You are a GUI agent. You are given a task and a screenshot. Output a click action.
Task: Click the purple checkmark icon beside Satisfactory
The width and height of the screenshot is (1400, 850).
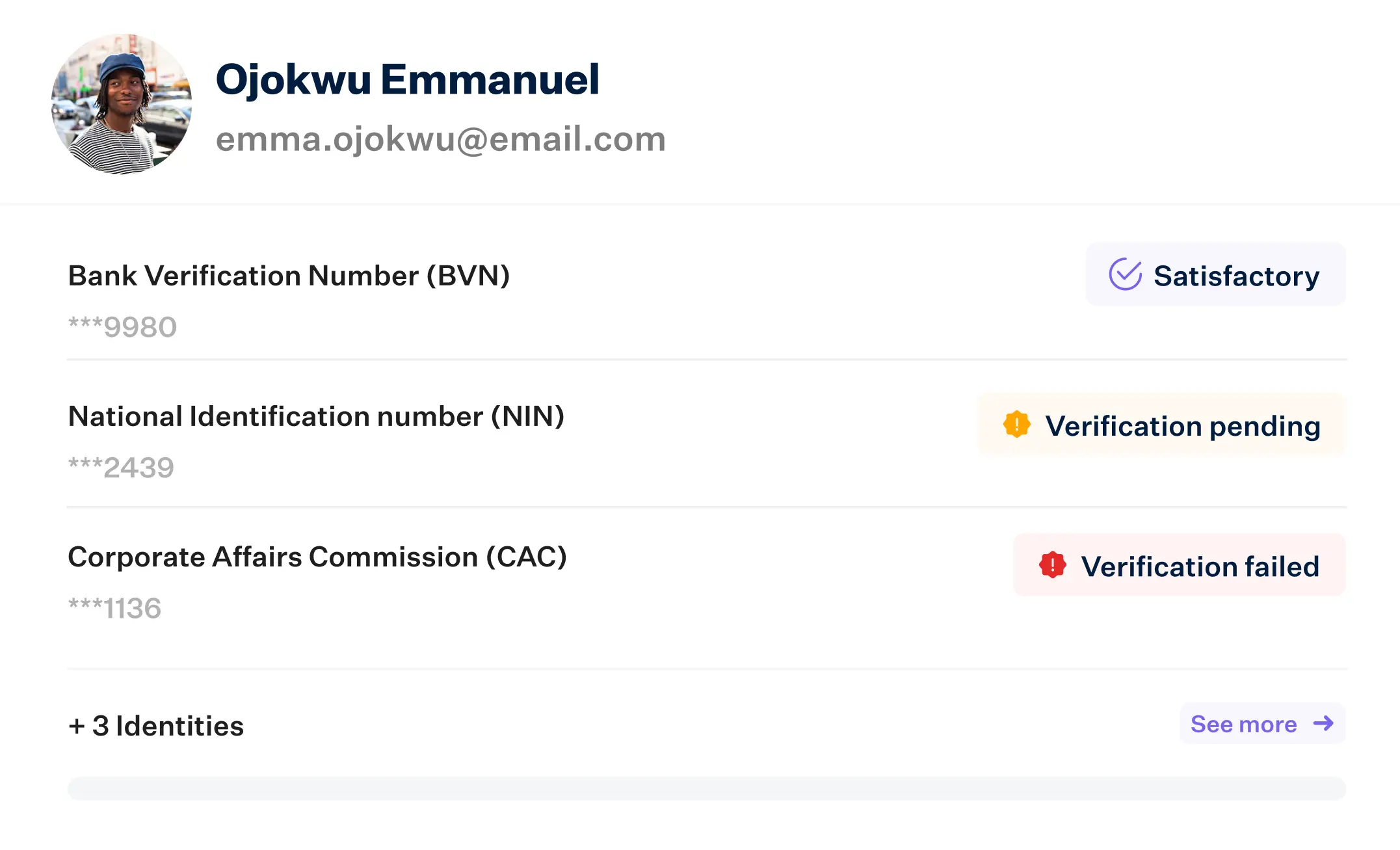pos(1125,274)
